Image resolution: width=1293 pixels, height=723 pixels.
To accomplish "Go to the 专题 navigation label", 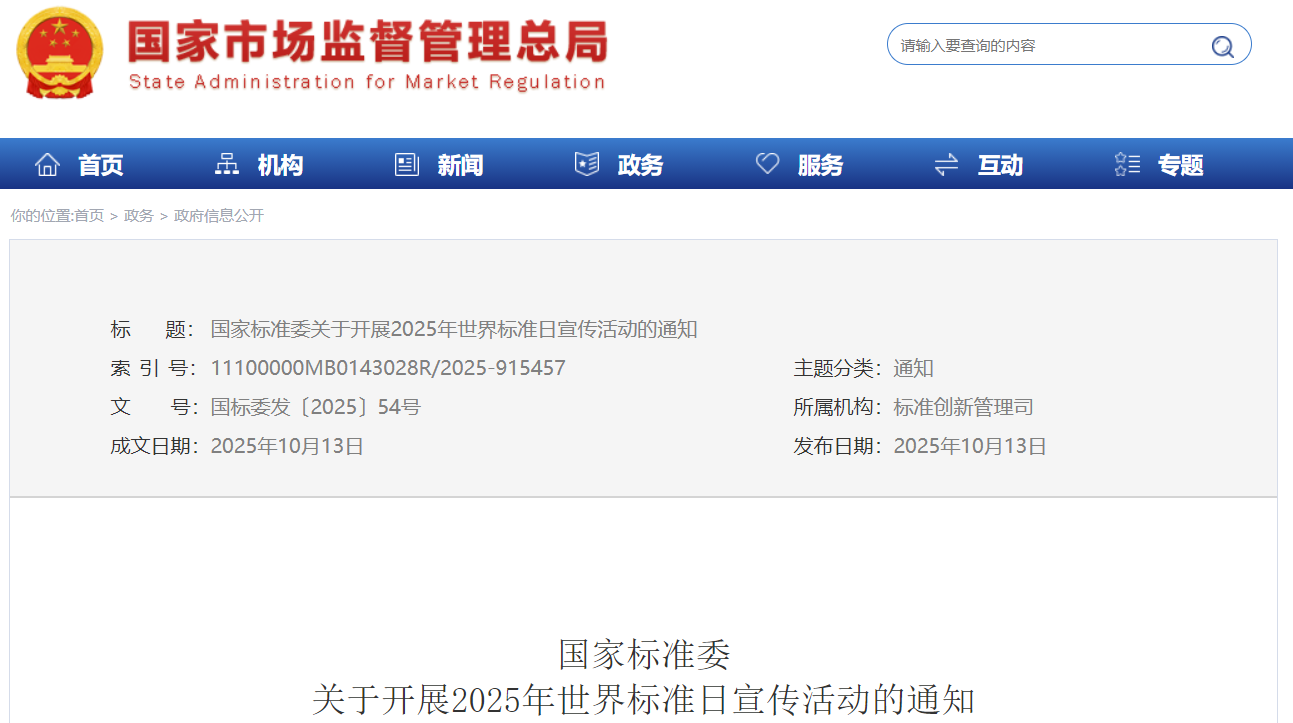I will [1180, 165].
